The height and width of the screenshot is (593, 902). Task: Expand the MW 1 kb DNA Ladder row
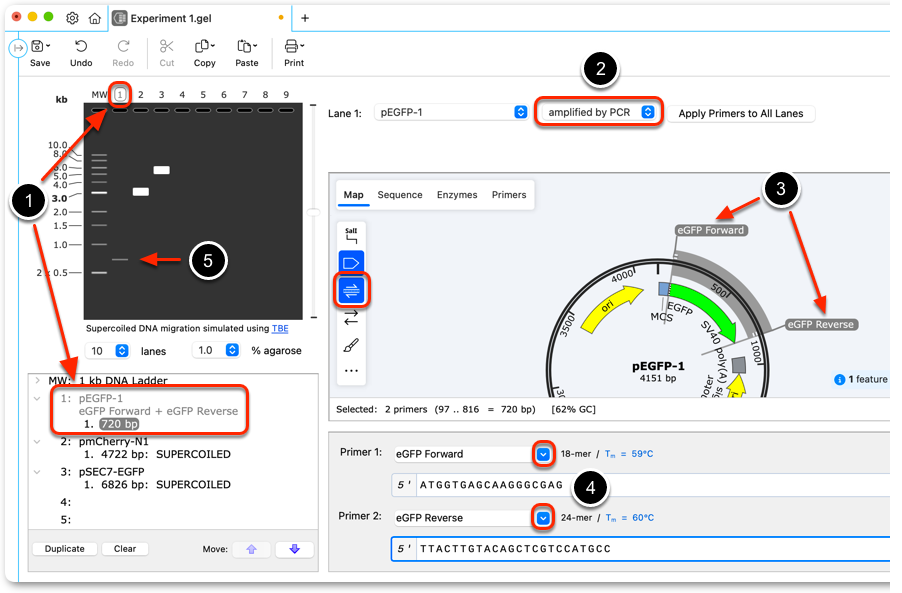click(37, 380)
